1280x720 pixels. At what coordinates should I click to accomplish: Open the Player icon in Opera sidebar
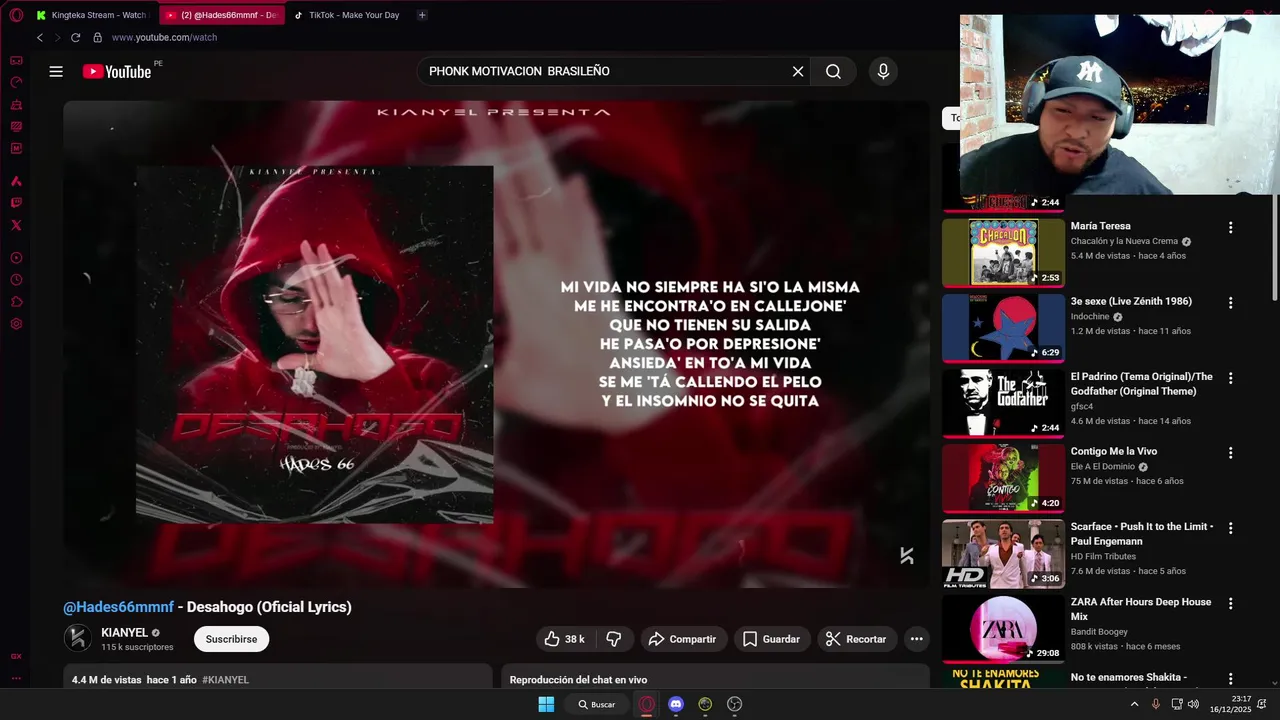(x=16, y=258)
